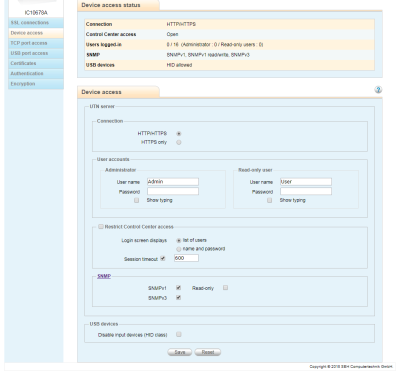Choose 'list of users' login display
The width and height of the screenshot is (400, 371).
(179, 240)
